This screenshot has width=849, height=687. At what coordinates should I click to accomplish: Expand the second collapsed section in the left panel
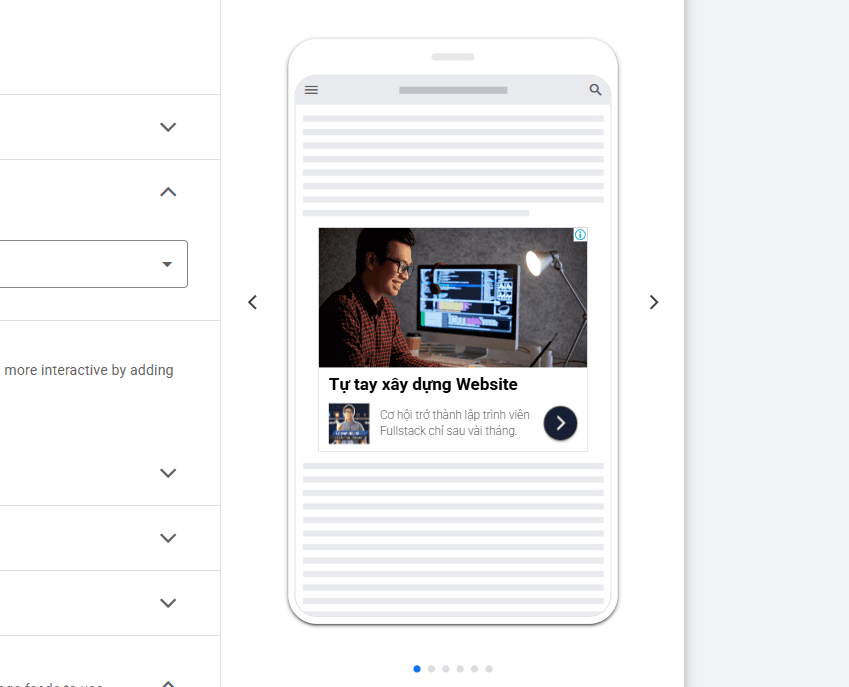167,473
